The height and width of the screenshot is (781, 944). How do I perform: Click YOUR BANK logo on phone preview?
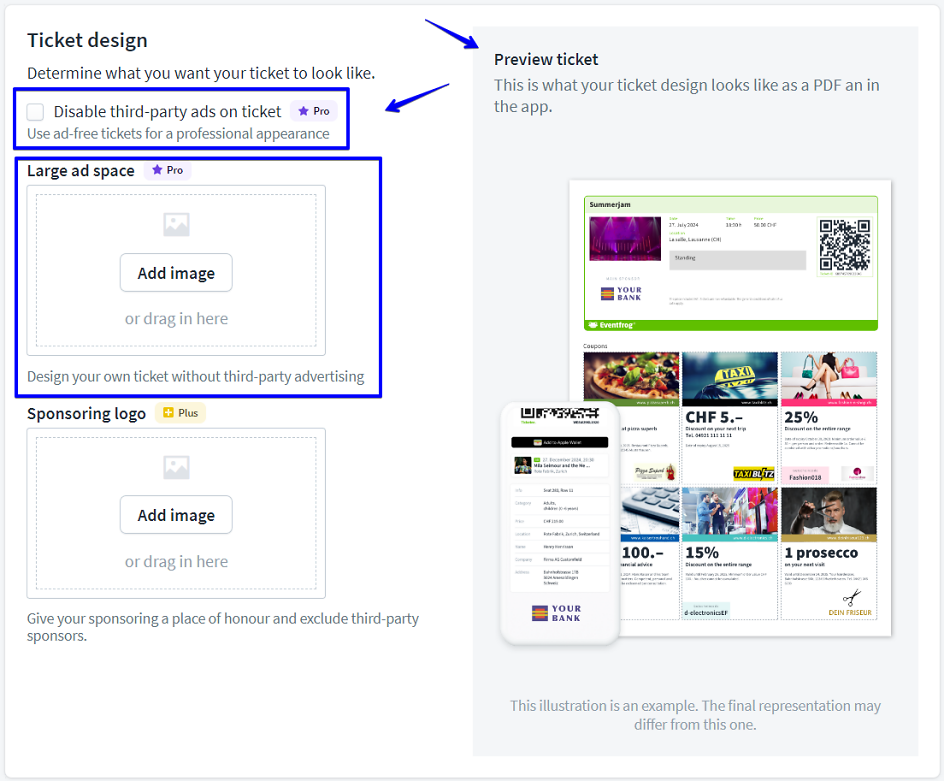click(557, 613)
